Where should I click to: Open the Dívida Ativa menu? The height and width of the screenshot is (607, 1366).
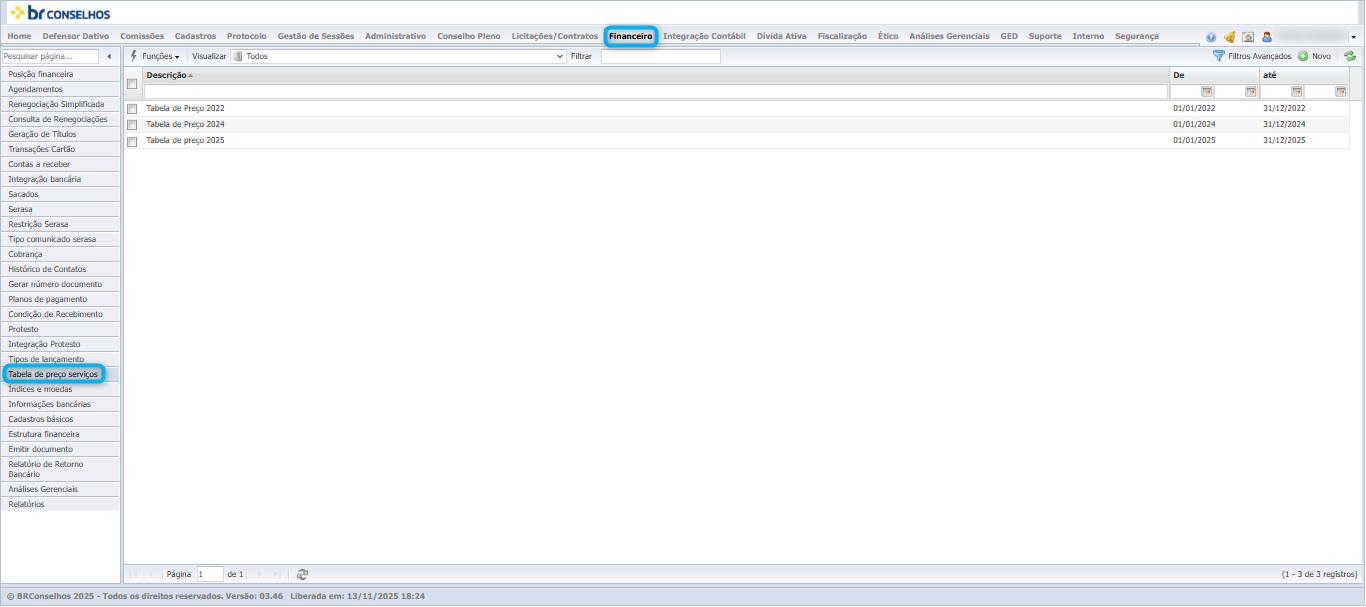[x=781, y=36]
